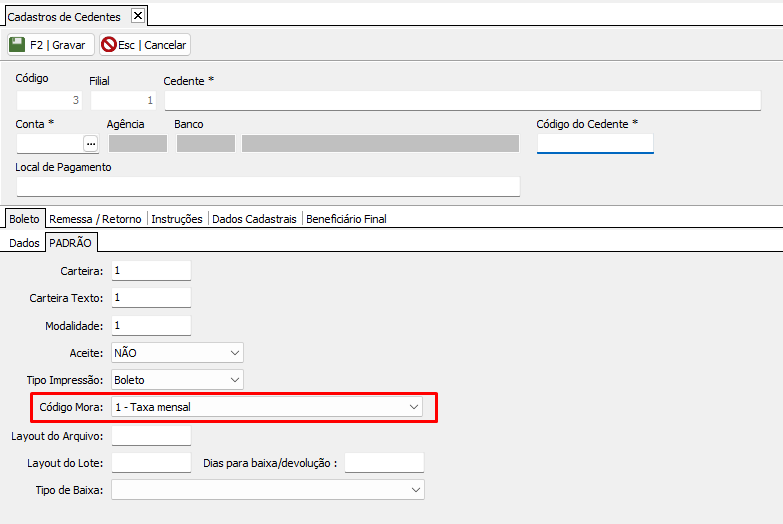783x524 pixels.
Task: Open the Instruções tab
Action: point(177,219)
